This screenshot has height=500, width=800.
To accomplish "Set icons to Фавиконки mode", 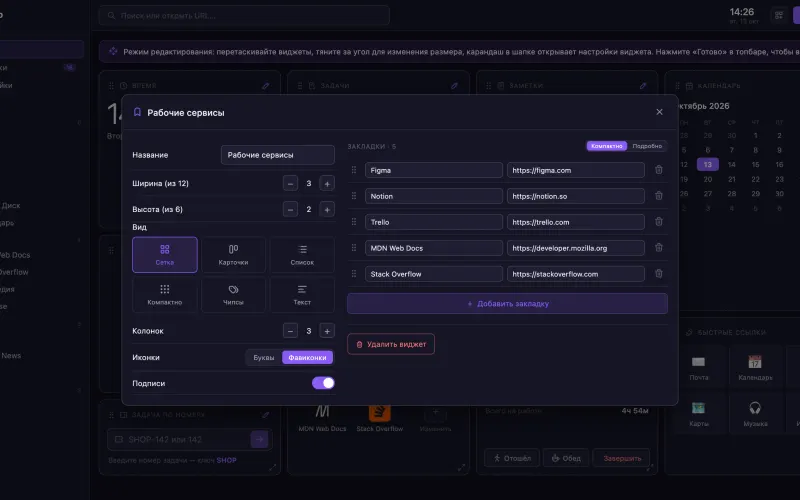I will [x=307, y=357].
